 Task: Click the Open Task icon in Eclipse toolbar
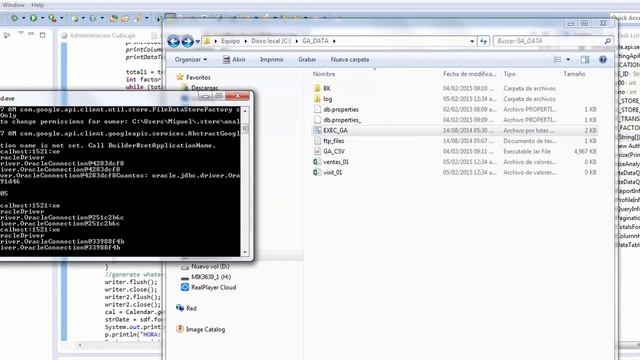tap(125, 18)
